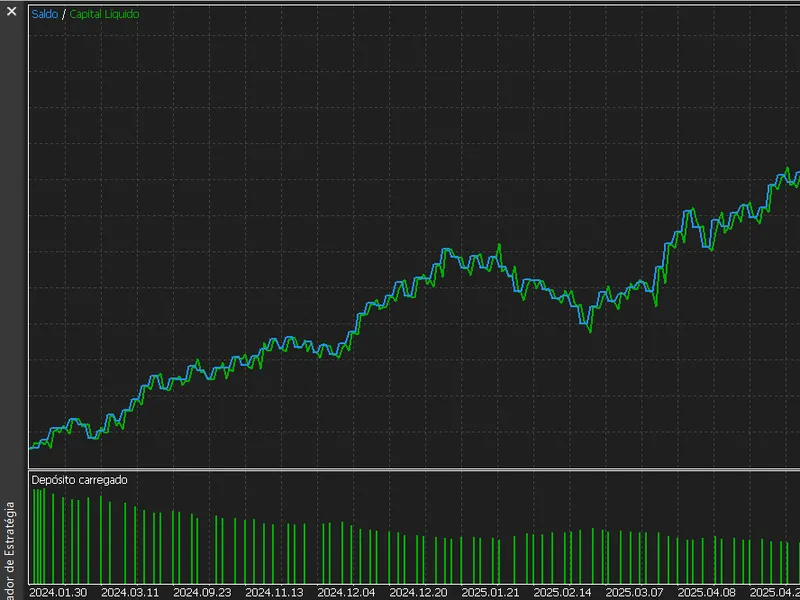Image resolution: width=800 pixels, height=600 pixels.
Task: Close the Strategy Tester panel with the X
Action: click(11, 11)
